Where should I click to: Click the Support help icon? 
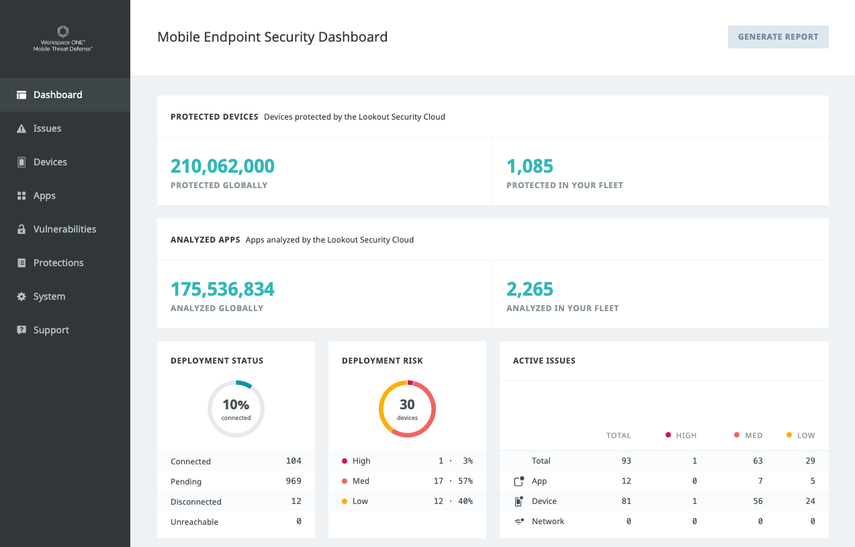pos(21,330)
